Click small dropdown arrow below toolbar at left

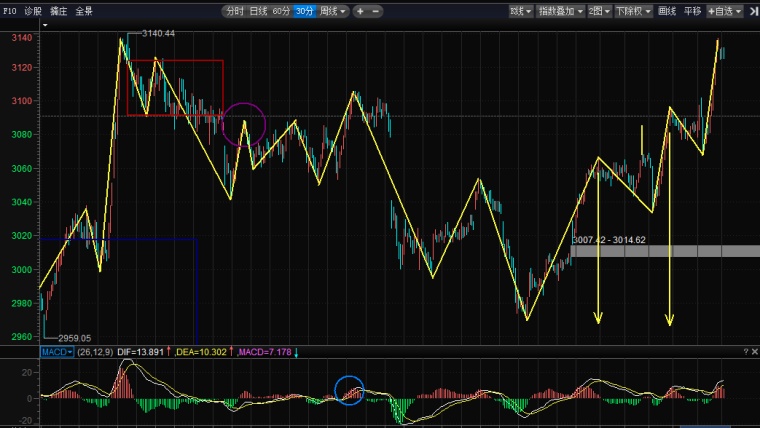45,25
